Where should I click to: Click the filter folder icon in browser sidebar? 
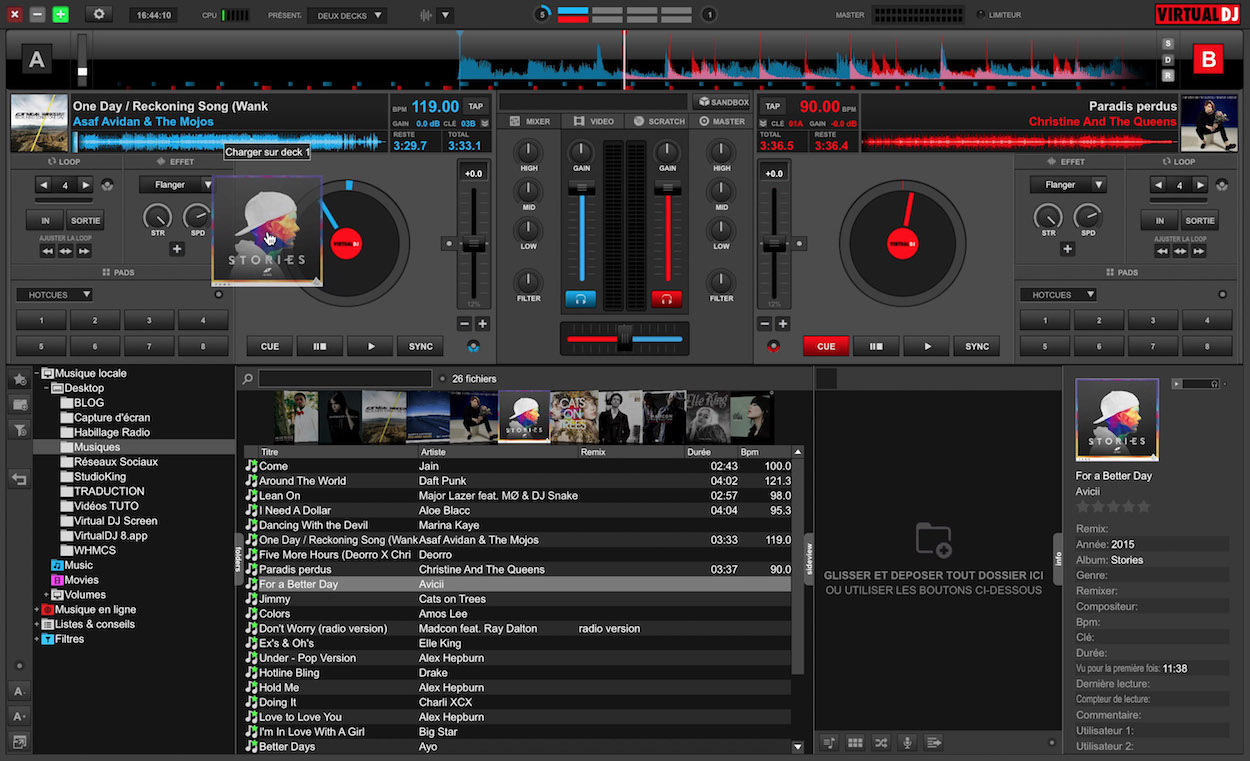(x=19, y=429)
